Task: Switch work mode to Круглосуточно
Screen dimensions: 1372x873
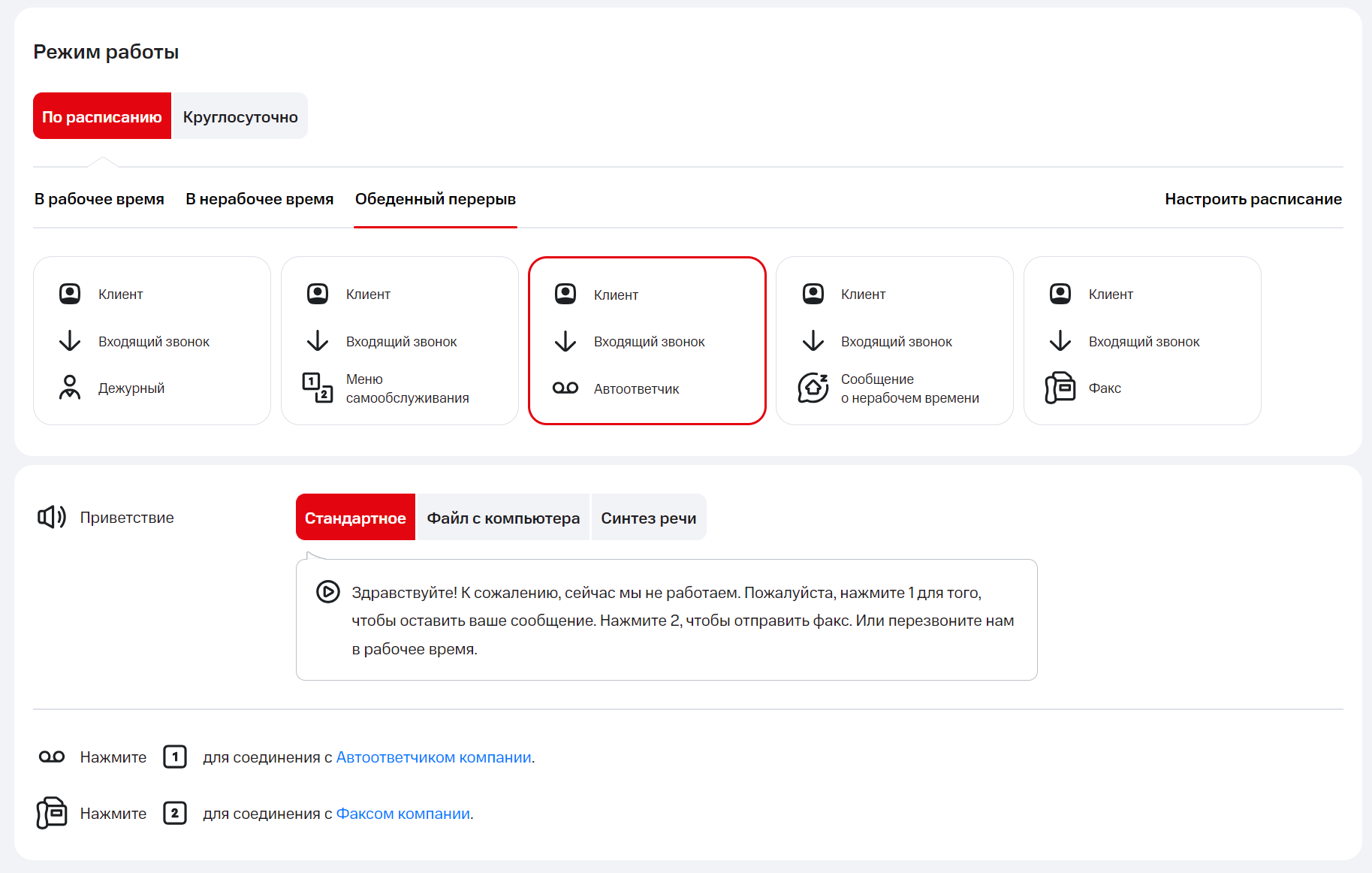Action: [x=240, y=116]
